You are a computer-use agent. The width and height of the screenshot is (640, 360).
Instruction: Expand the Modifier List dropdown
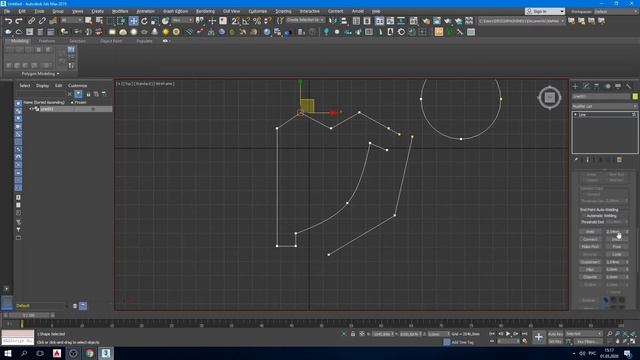[x=604, y=106]
